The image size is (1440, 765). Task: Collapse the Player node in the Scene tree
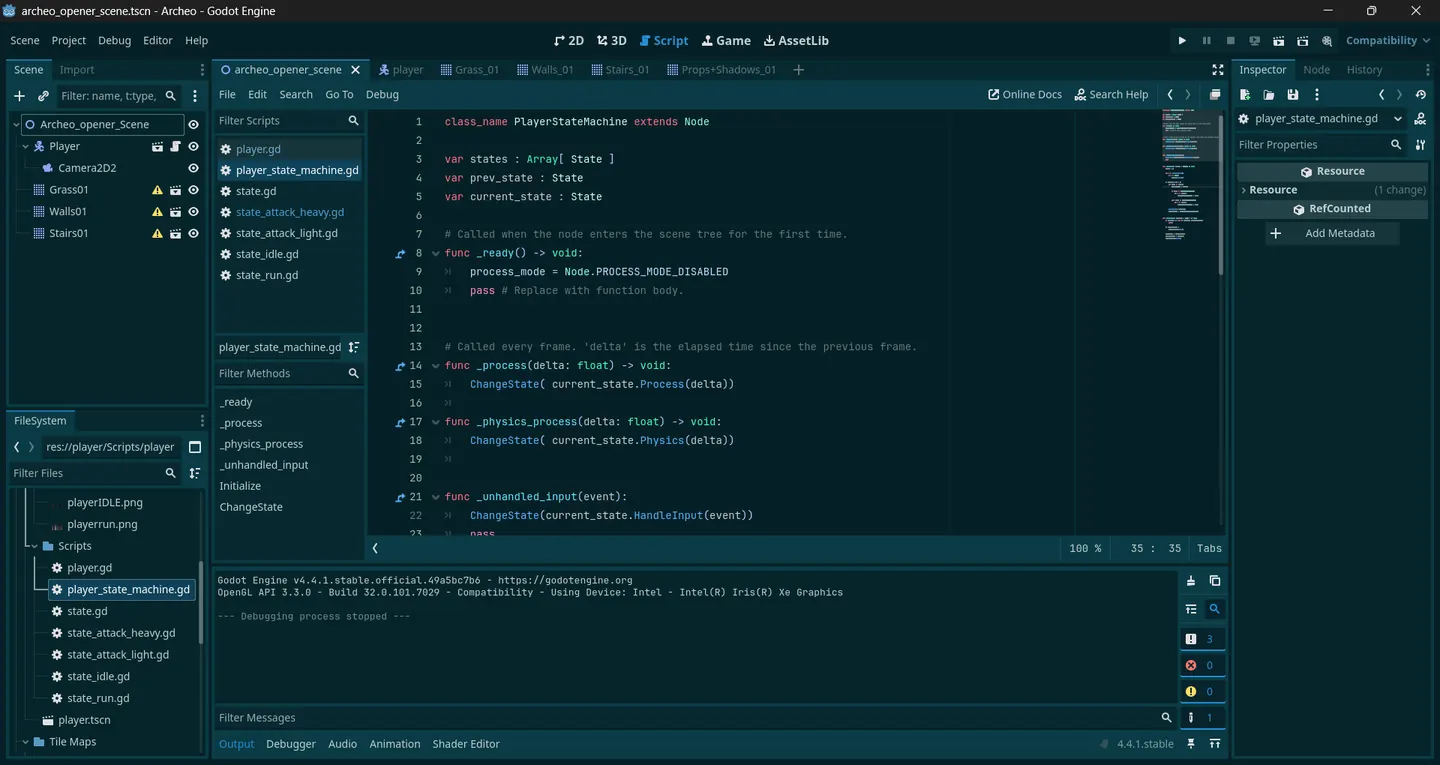[25, 146]
